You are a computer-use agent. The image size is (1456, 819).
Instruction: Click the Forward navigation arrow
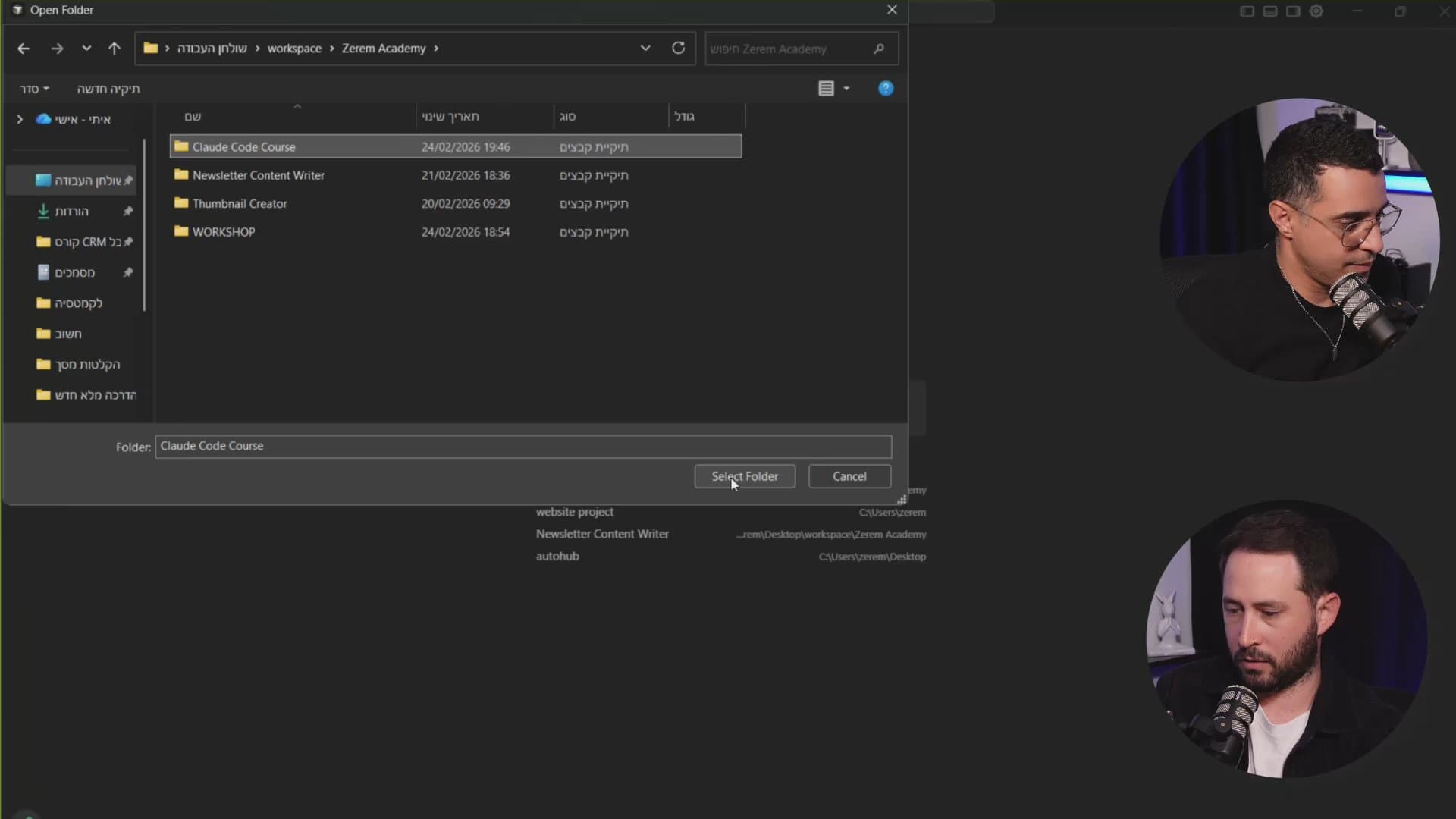57,49
